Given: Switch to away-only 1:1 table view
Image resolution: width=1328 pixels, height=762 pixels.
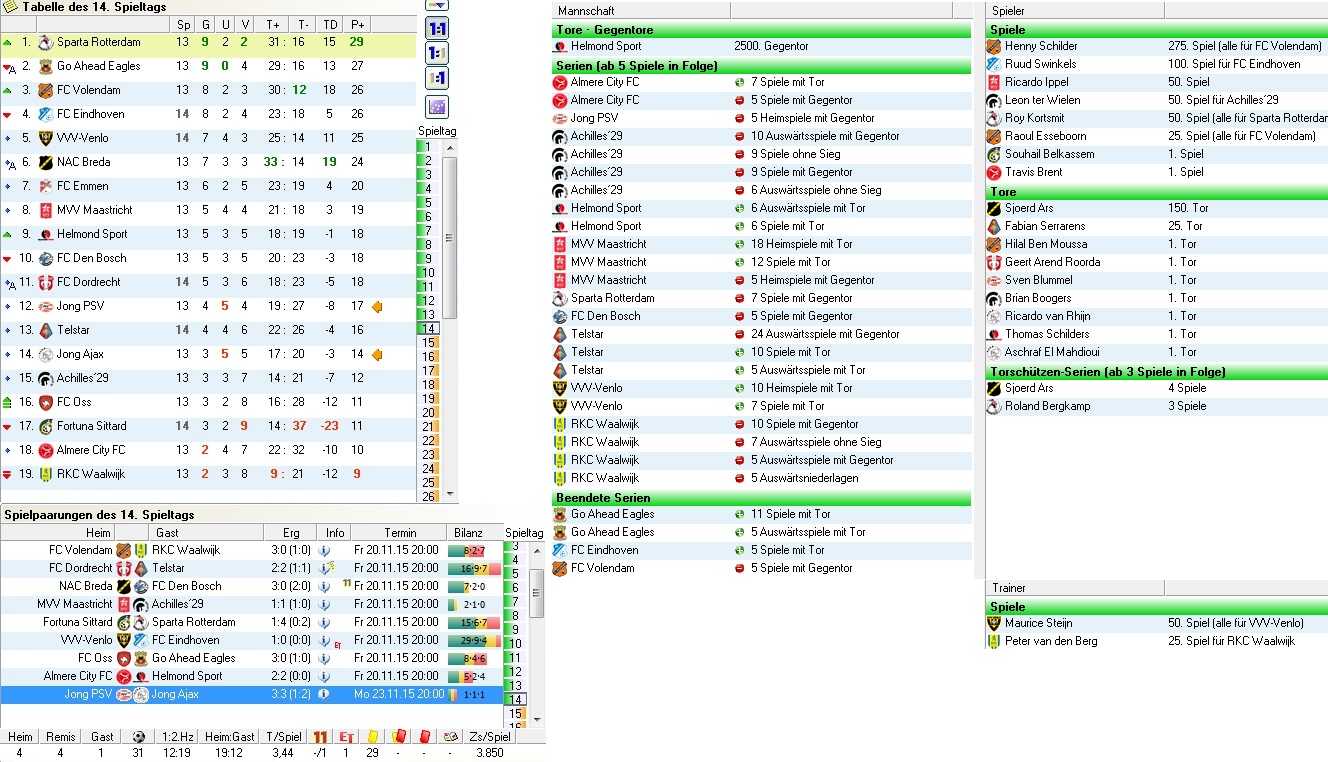Looking at the screenshot, I should tap(437, 79).
